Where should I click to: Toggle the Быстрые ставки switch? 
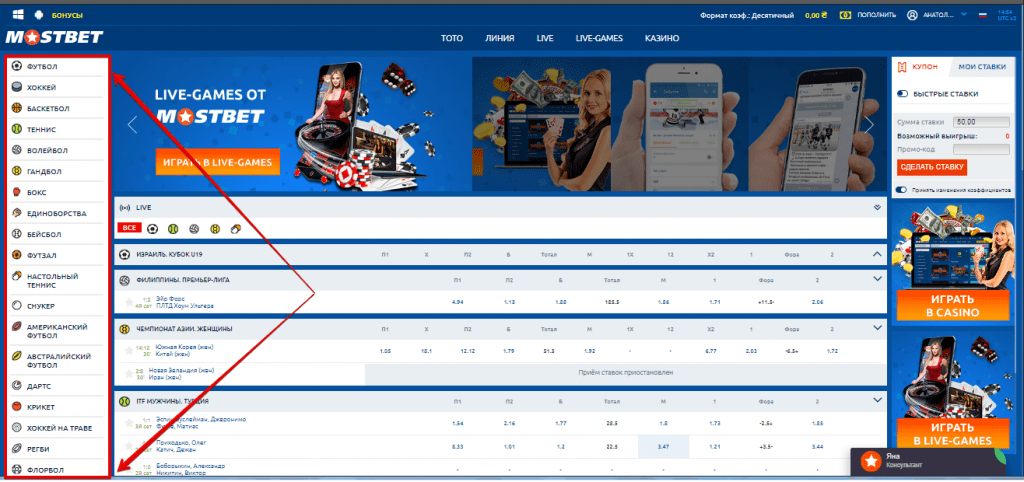[x=903, y=94]
